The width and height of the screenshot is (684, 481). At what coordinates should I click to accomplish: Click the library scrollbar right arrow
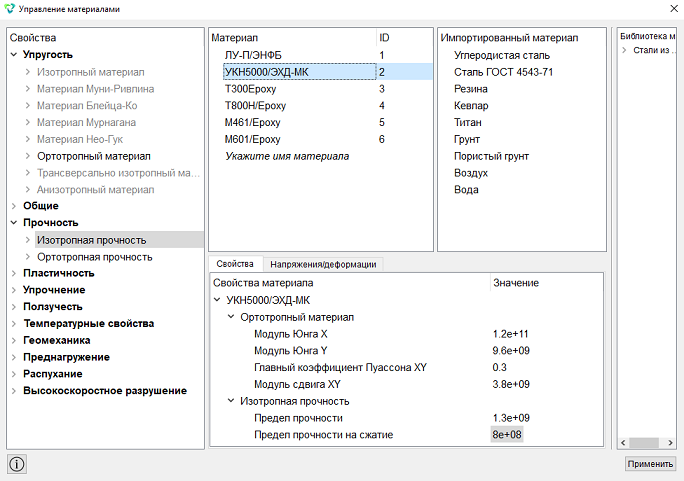(x=670, y=443)
